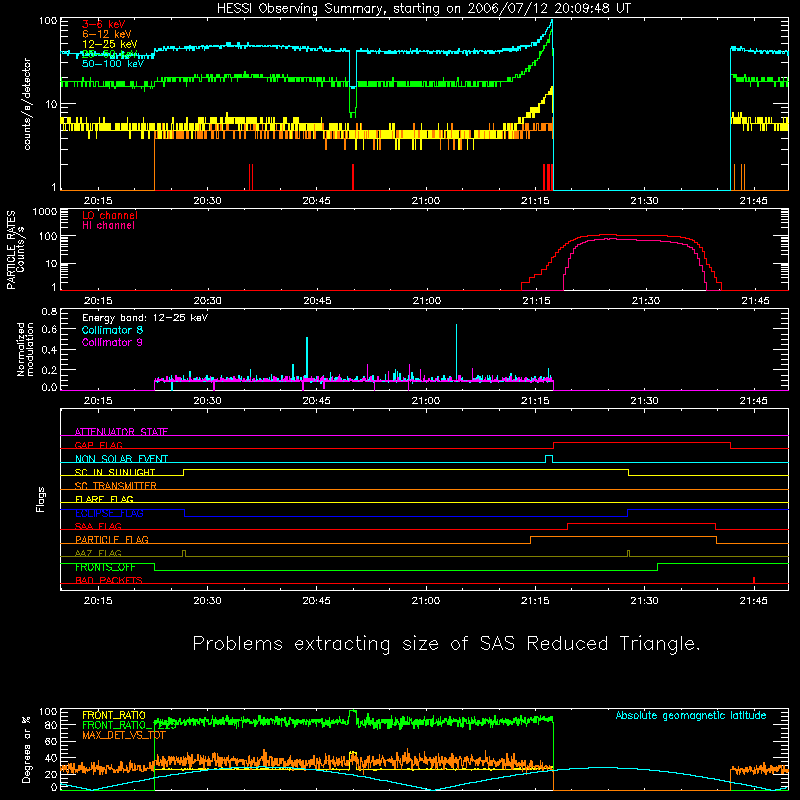Select the 'Collimator 8' legend label
Image resolution: width=800 pixels, height=800 pixels.
[x=112, y=330]
